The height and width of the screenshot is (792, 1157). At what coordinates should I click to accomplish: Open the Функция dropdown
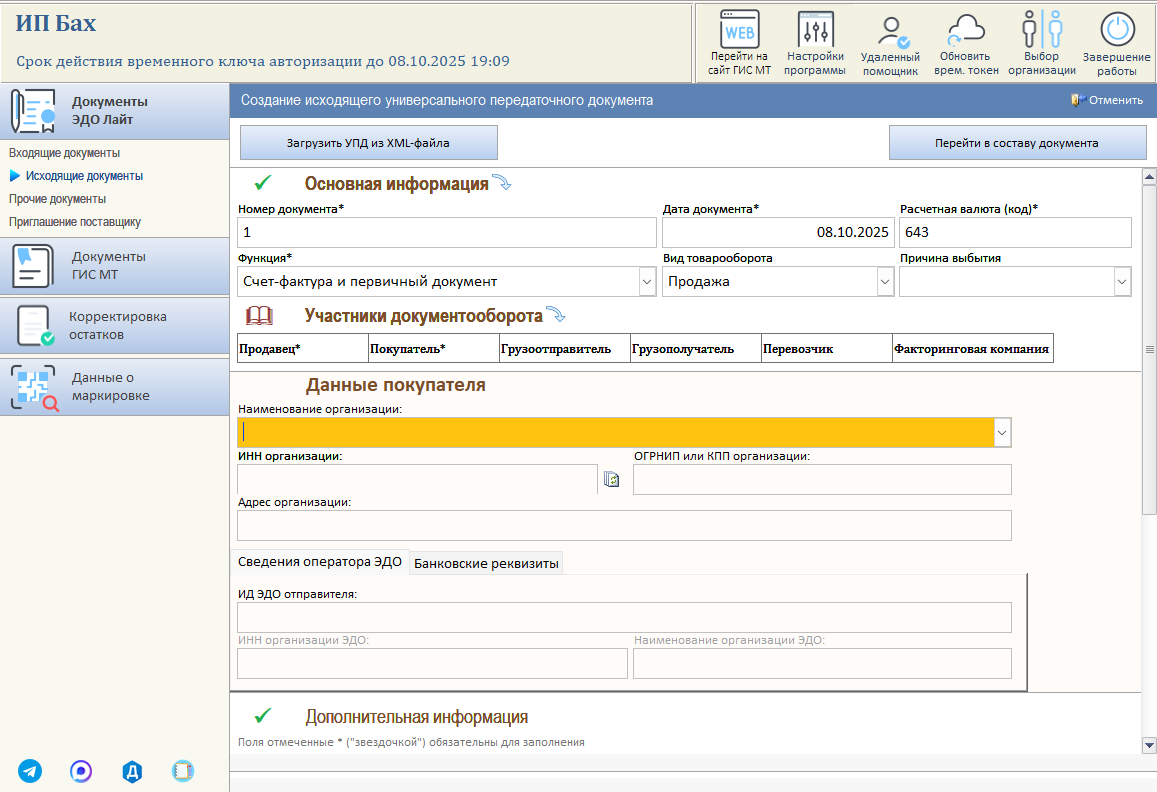coord(647,282)
